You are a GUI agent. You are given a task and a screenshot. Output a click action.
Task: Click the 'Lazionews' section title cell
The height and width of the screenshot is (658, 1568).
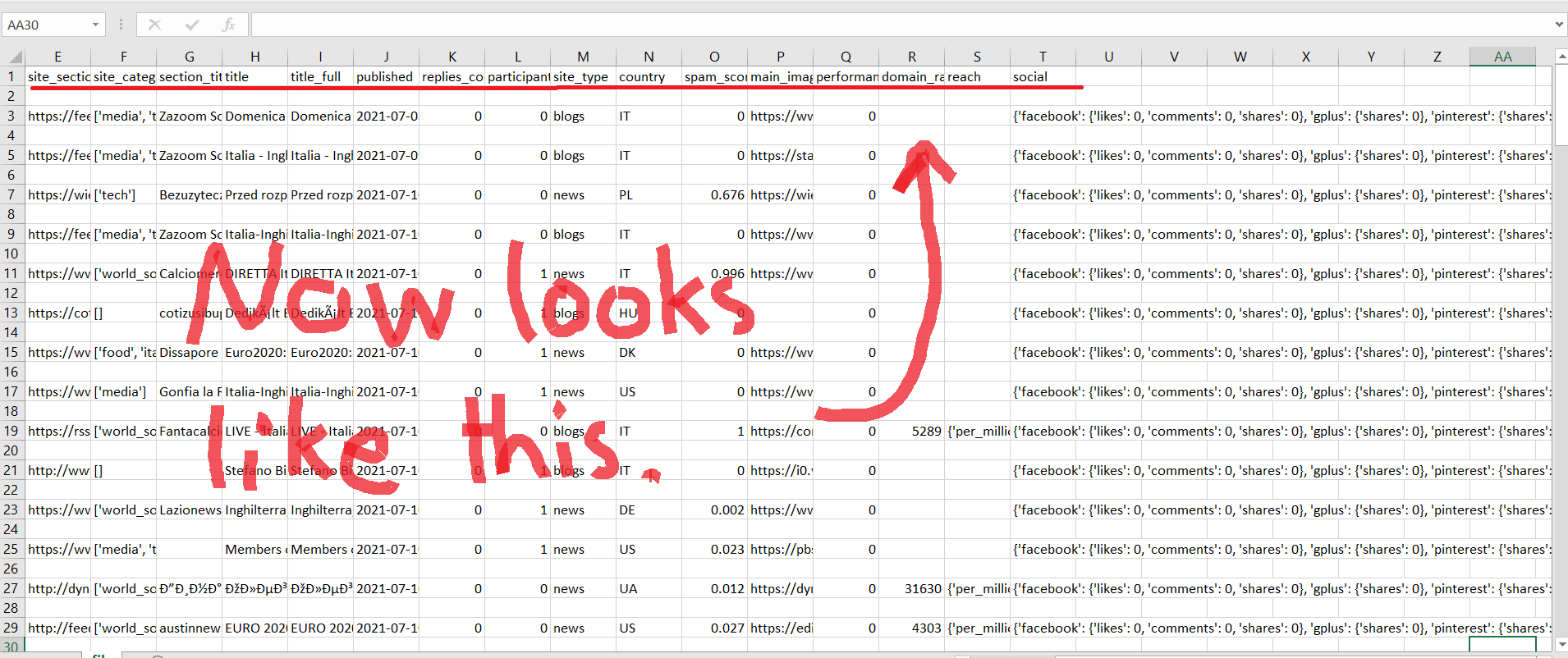point(189,509)
